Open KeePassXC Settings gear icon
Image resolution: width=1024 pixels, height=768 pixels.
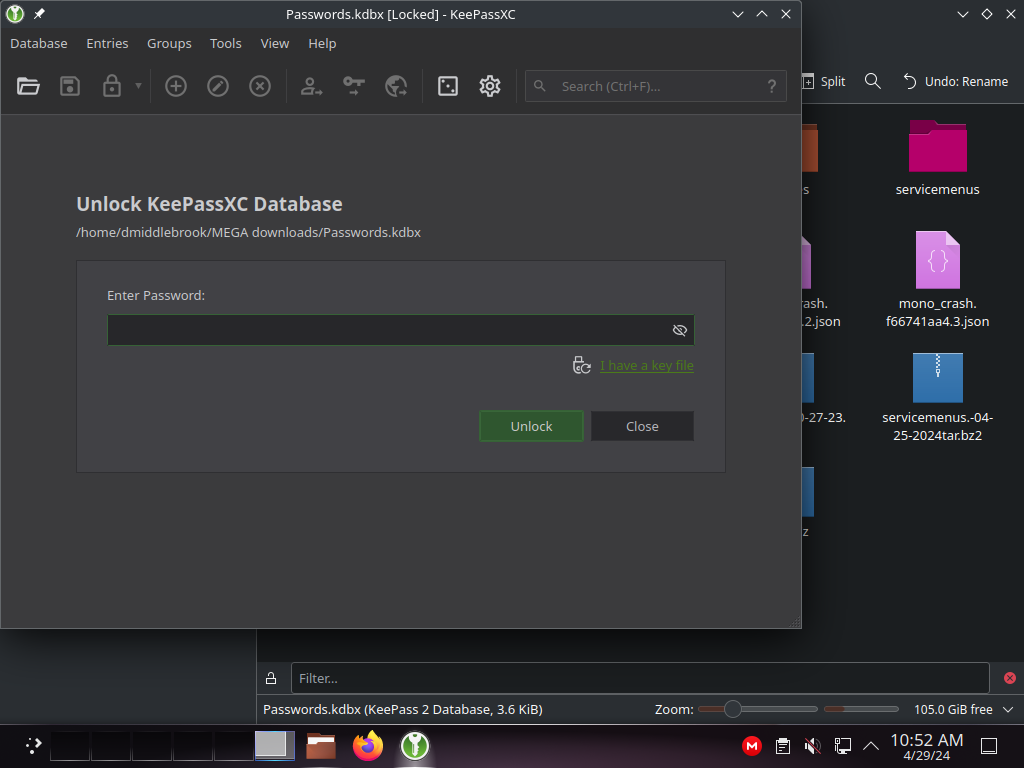click(x=490, y=86)
